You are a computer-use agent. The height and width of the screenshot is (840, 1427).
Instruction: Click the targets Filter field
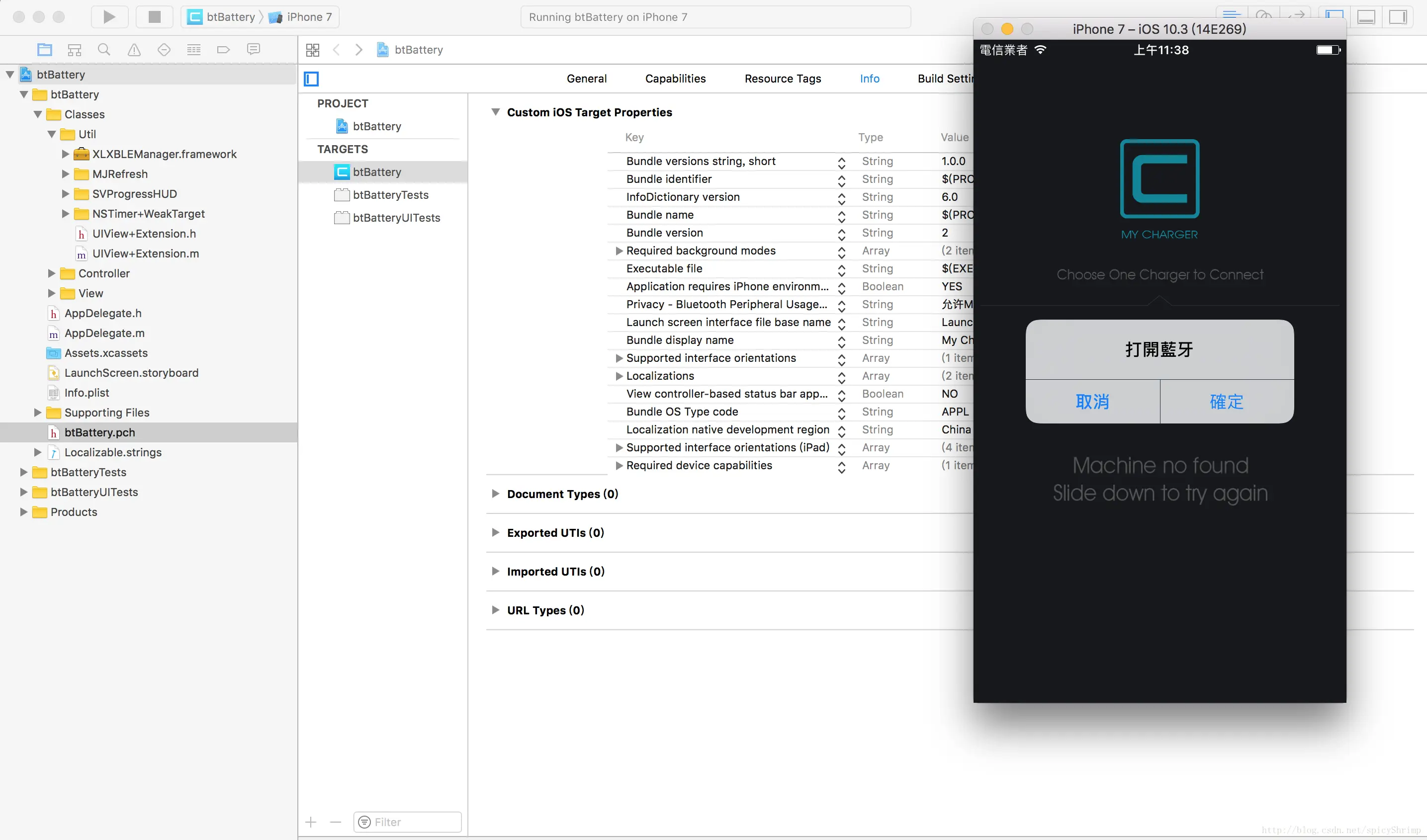pos(413,821)
